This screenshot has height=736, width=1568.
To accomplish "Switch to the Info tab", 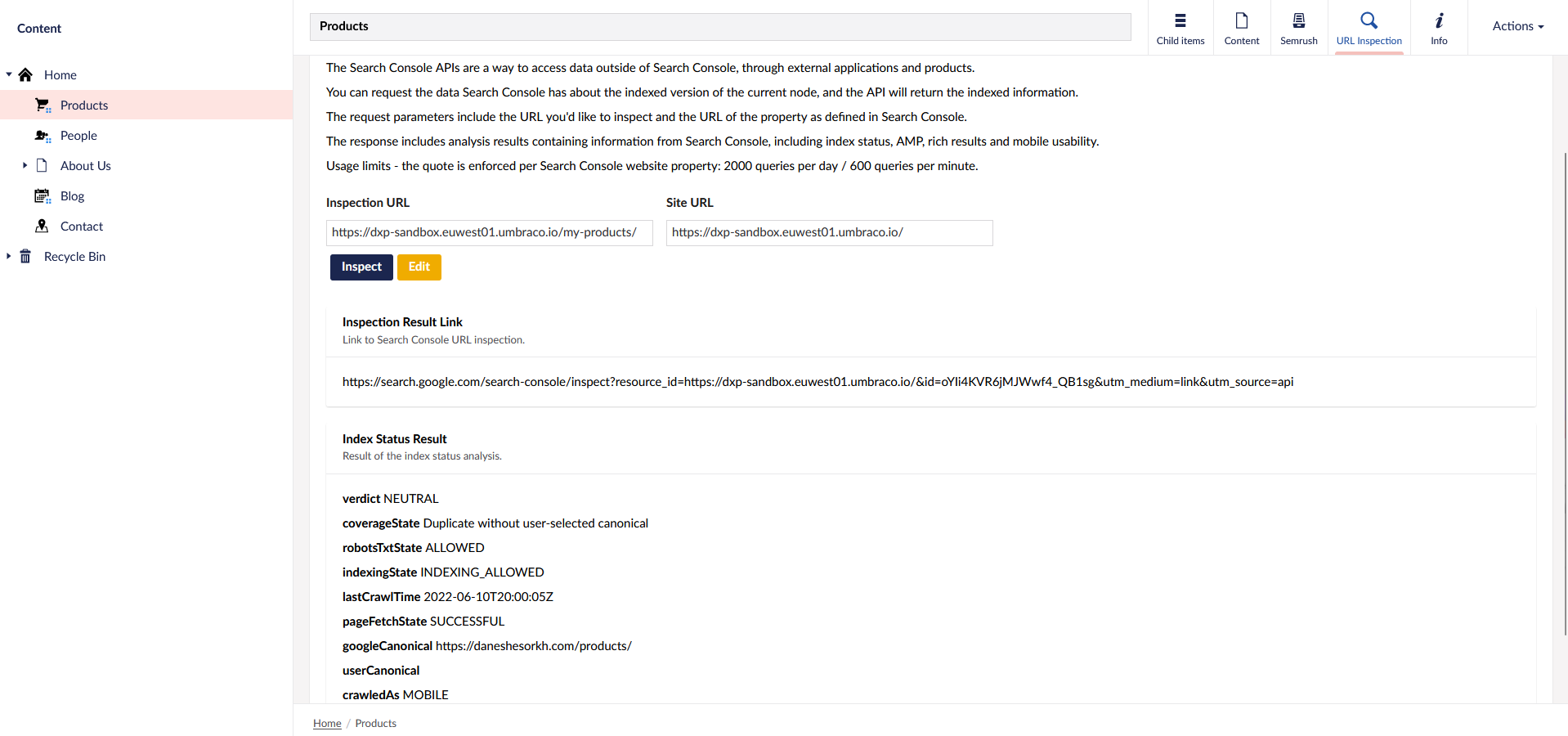I will coord(1439,28).
